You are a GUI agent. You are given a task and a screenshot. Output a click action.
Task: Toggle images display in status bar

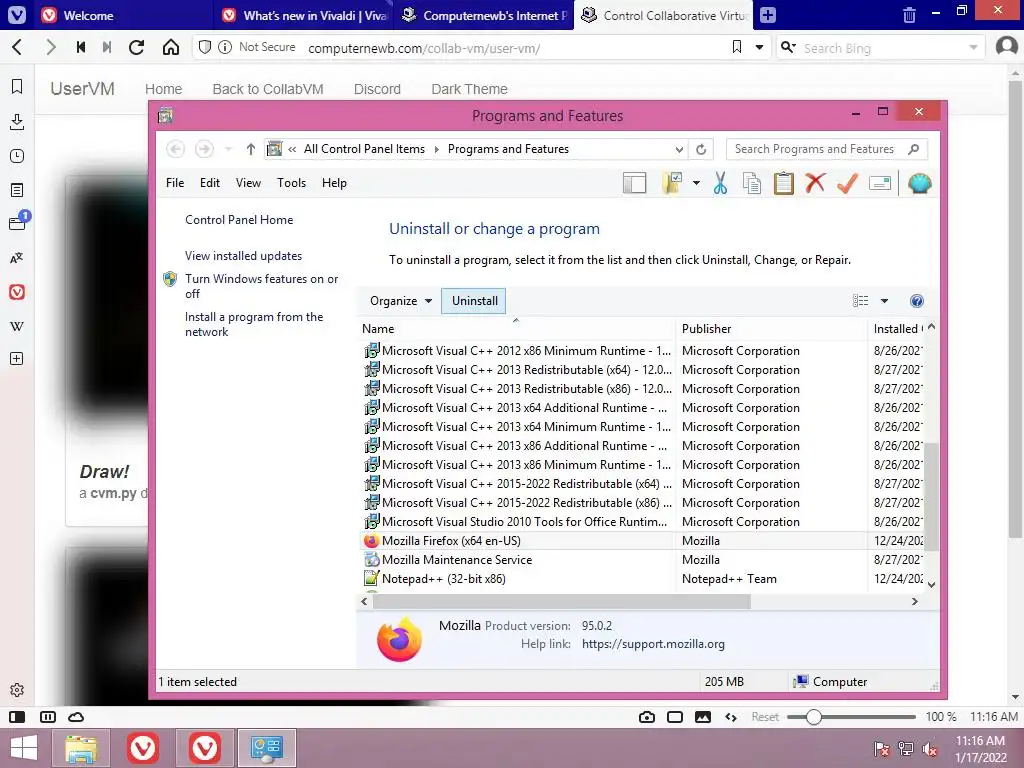pyautogui.click(x=703, y=717)
